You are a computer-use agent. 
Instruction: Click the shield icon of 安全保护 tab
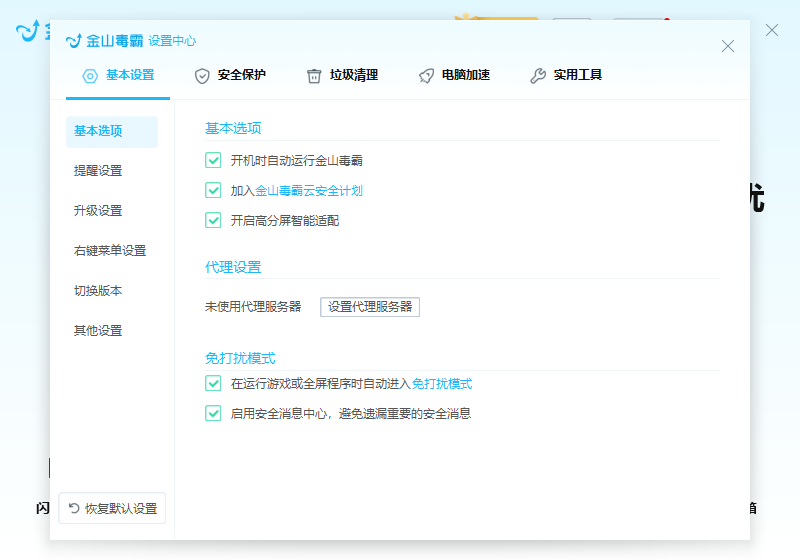click(202, 76)
